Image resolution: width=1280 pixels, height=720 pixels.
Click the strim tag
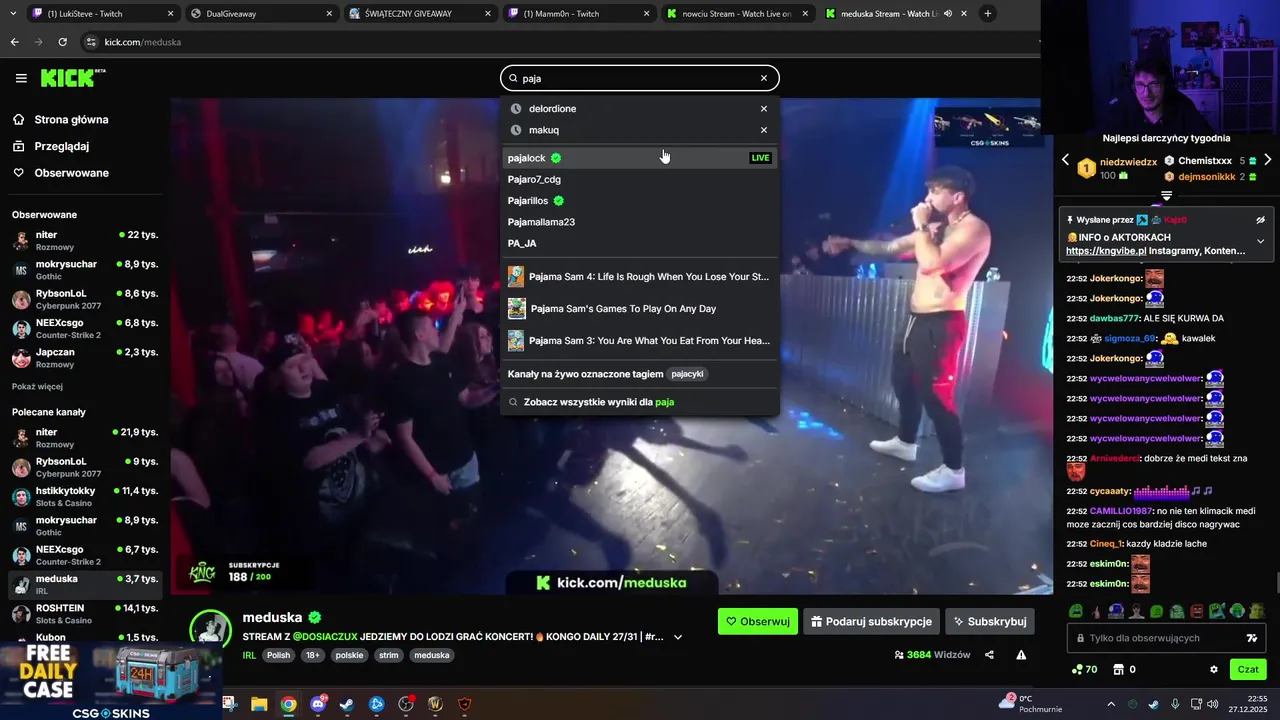tap(388, 655)
